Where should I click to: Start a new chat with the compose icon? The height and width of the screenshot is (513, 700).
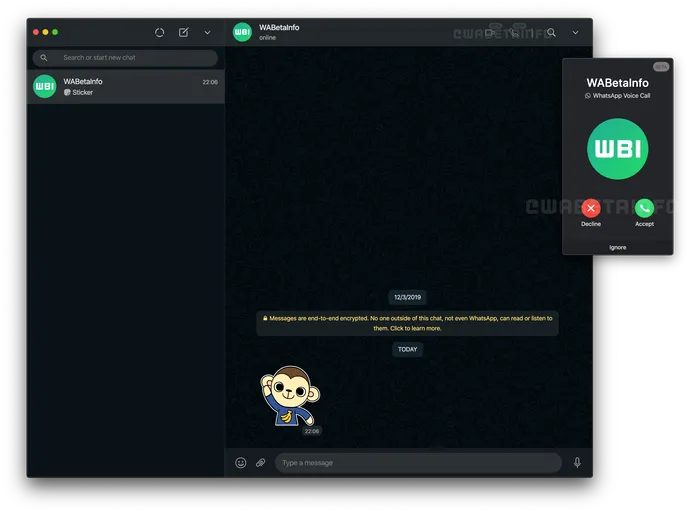(184, 32)
